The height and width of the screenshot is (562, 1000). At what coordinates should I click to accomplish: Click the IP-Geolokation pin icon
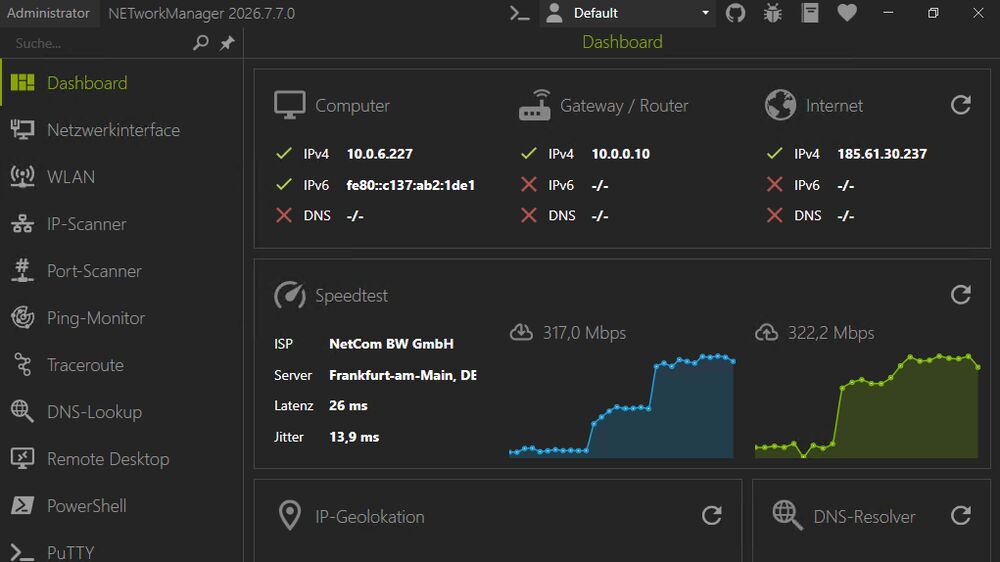pos(290,515)
